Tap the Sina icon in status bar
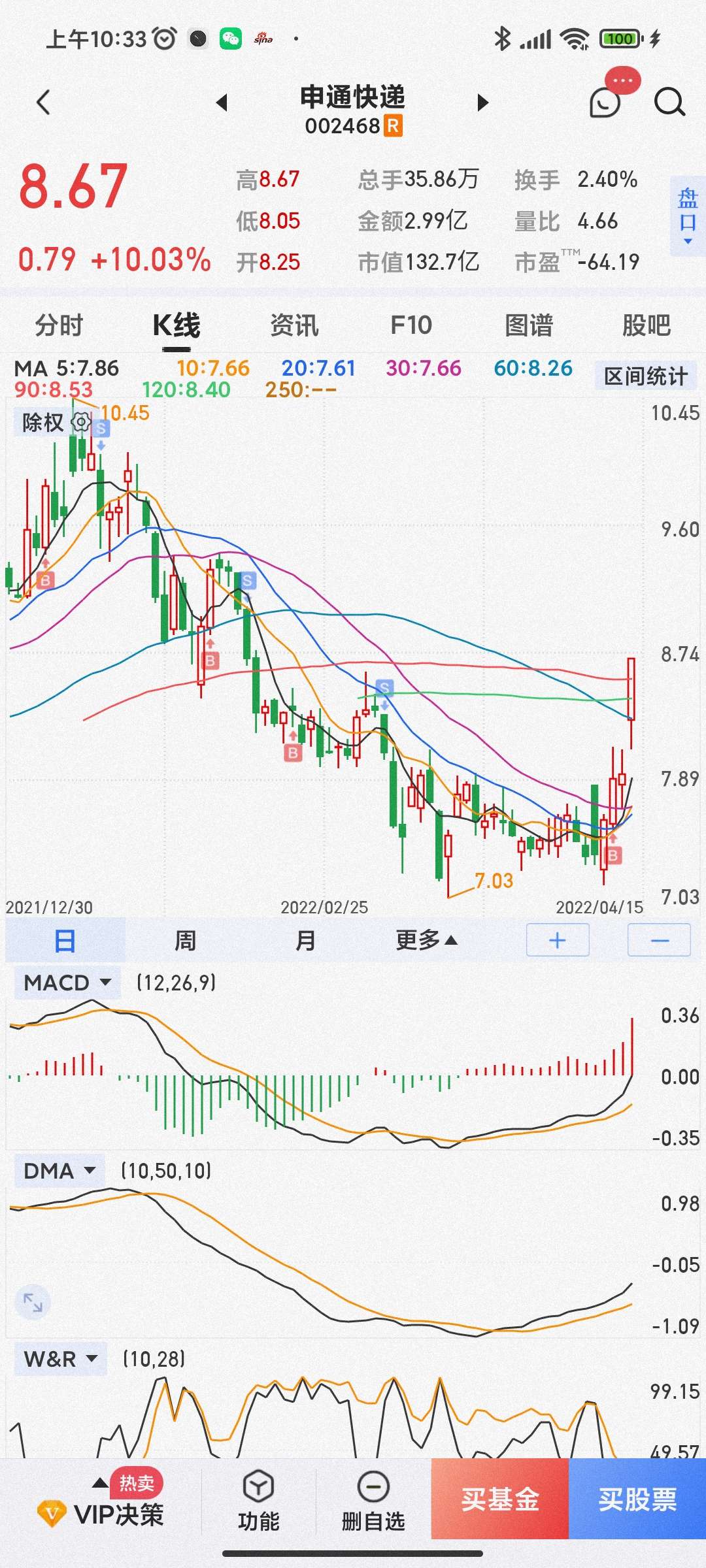Image resolution: width=706 pixels, height=1568 pixels. (263, 39)
